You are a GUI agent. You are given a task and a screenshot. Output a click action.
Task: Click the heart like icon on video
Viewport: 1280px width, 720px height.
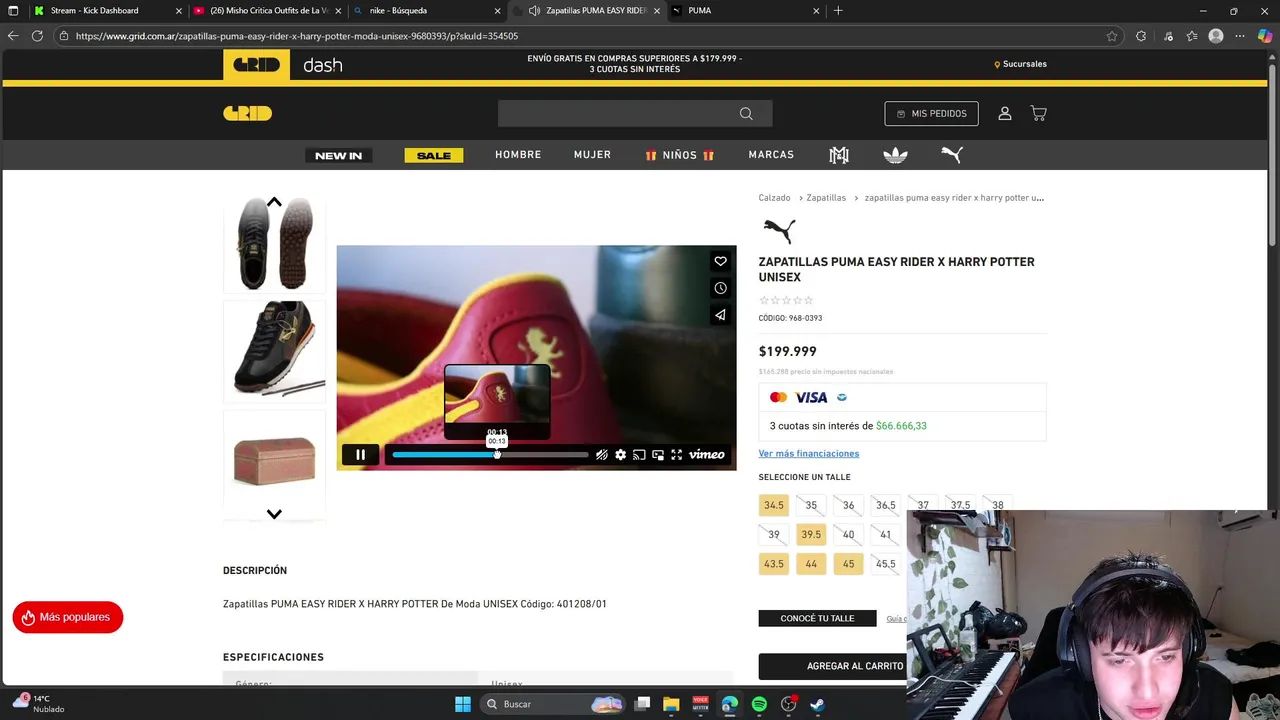click(720, 261)
